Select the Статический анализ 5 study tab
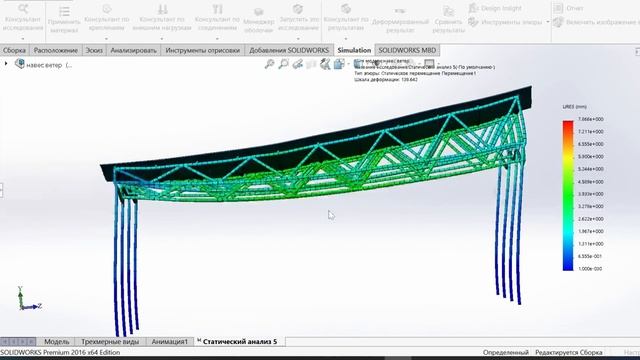 pyautogui.click(x=239, y=342)
